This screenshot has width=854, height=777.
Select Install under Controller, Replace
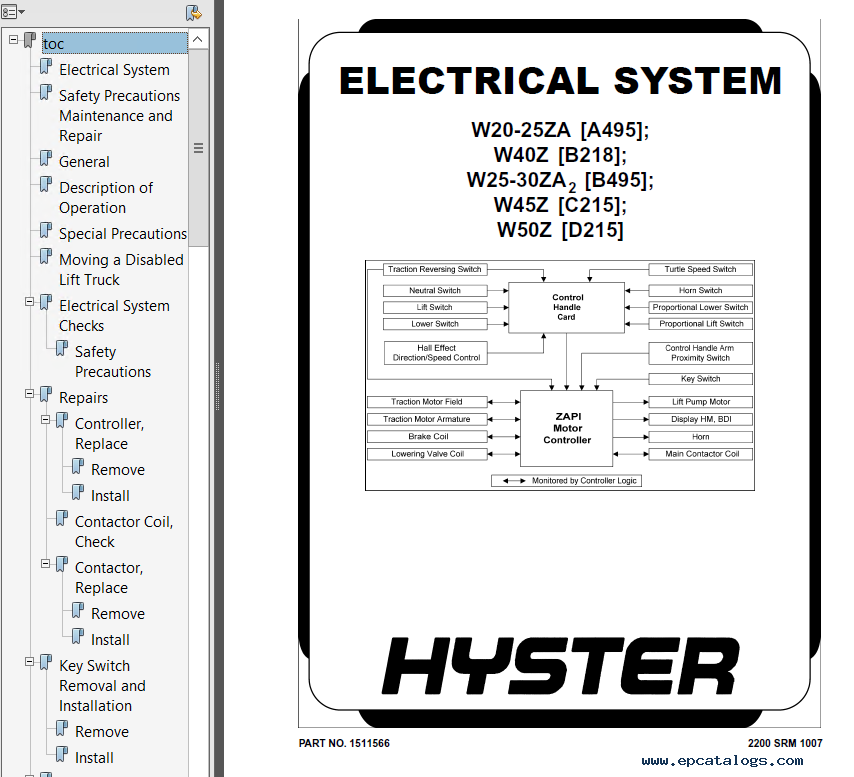(110, 495)
